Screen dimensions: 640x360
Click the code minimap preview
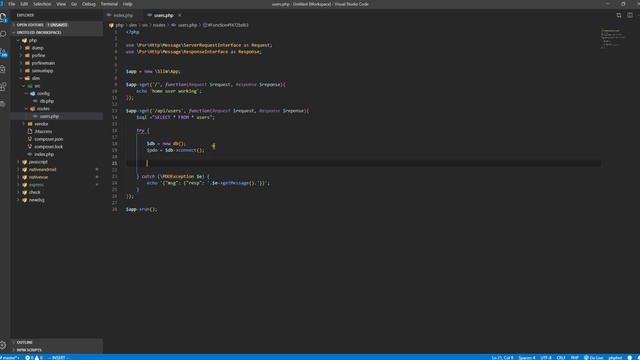(612, 38)
